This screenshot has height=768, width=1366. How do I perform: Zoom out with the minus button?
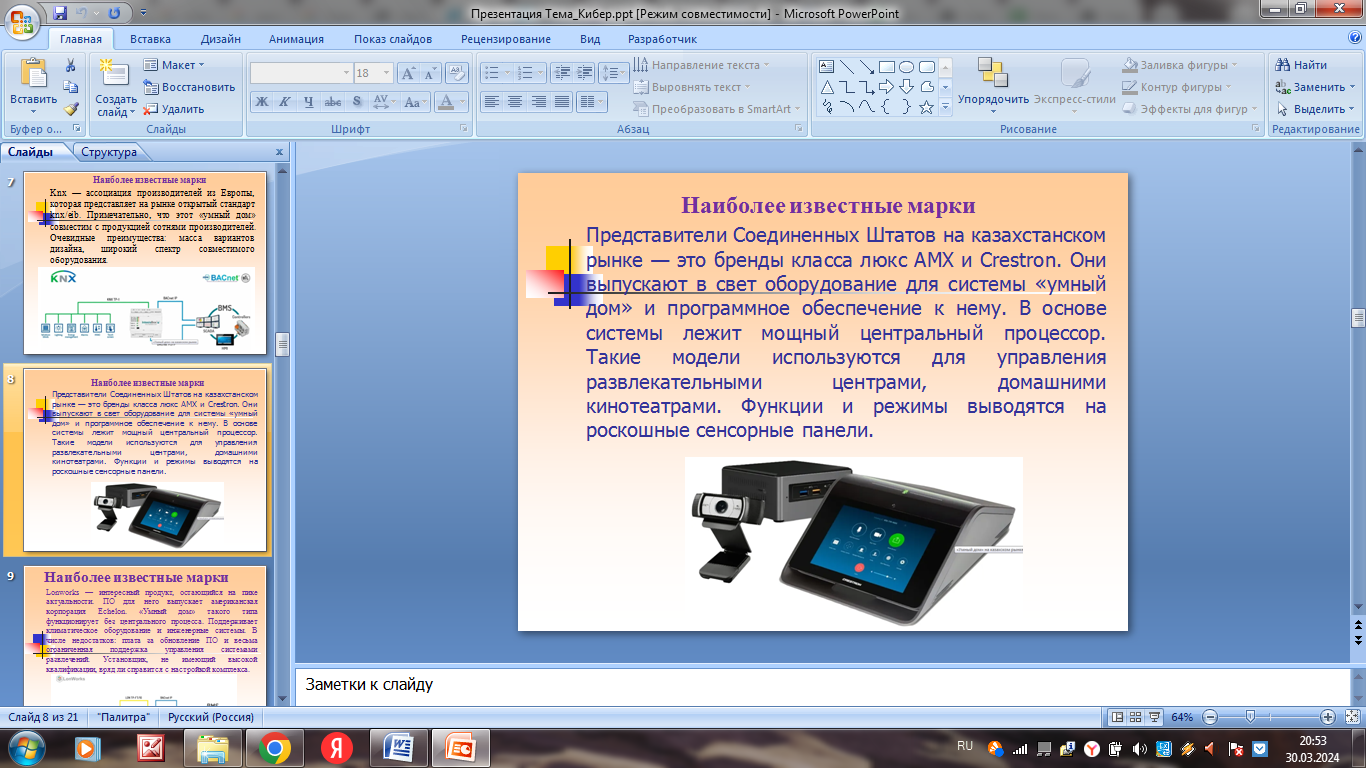click(1210, 717)
